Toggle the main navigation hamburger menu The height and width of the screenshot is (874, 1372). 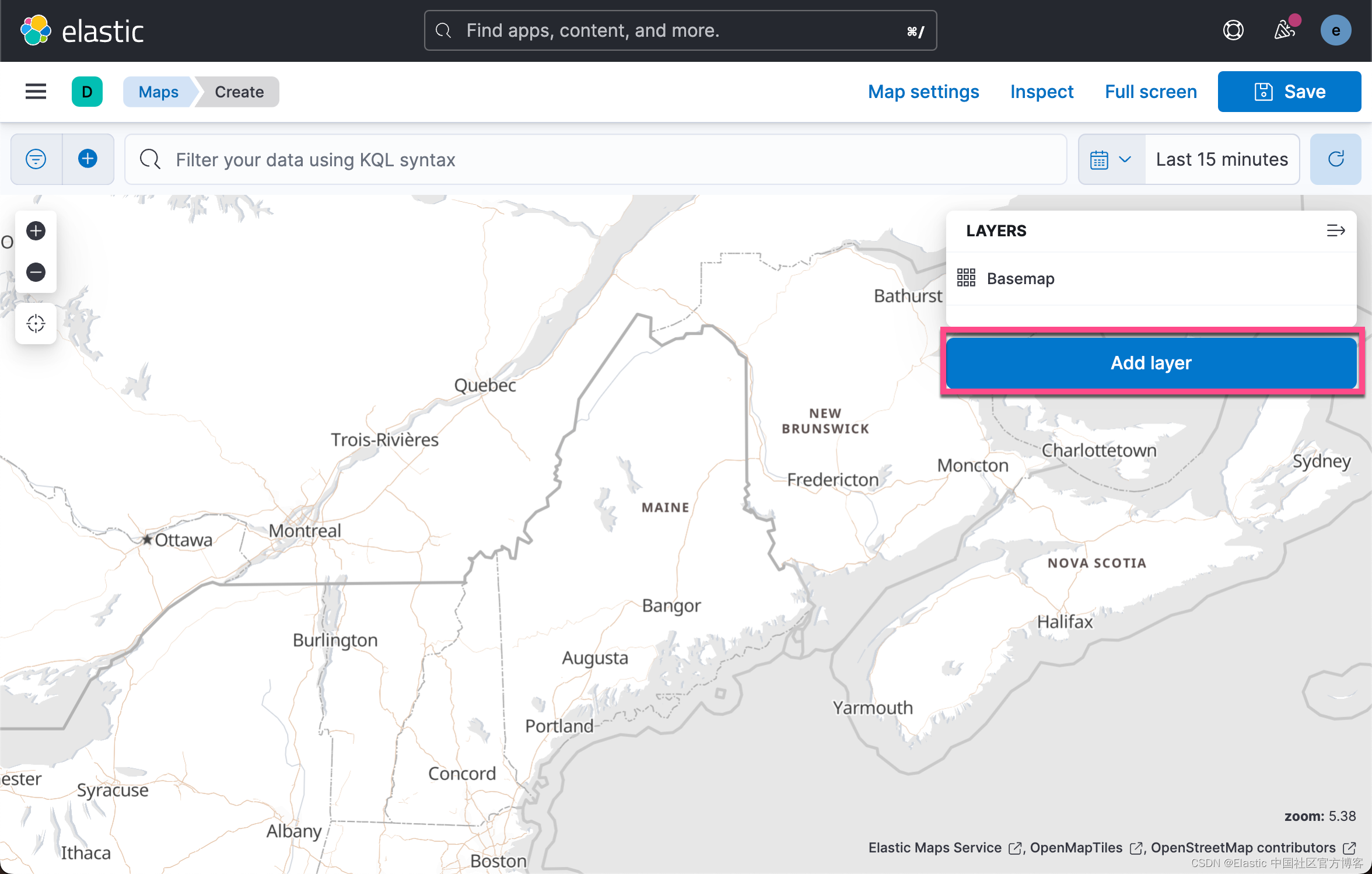point(36,92)
